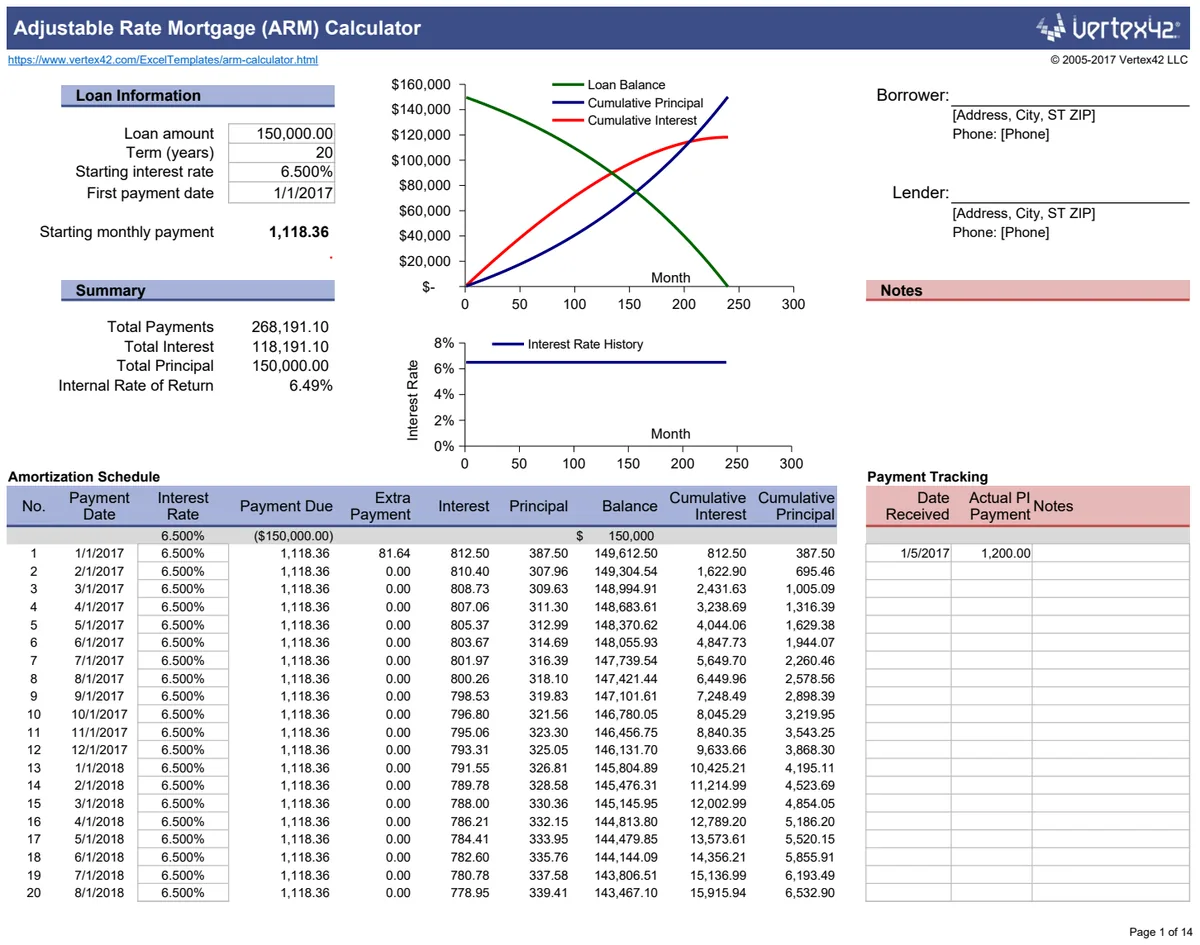Select the date received cell 1/5/2017
Viewport: 1200px width, 945px height.
point(908,553)
